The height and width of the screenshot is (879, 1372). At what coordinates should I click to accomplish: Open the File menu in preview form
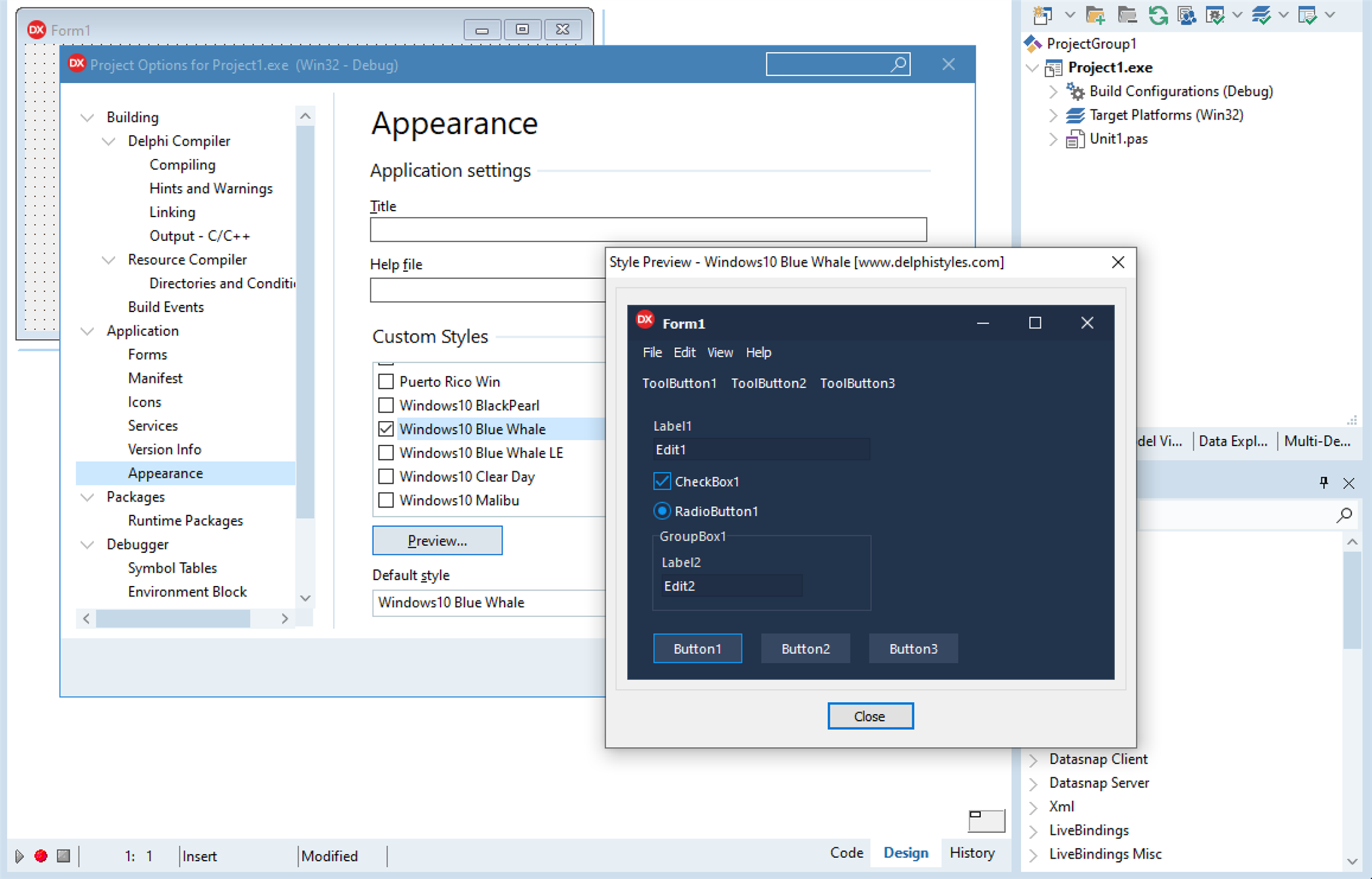(652, 352)
